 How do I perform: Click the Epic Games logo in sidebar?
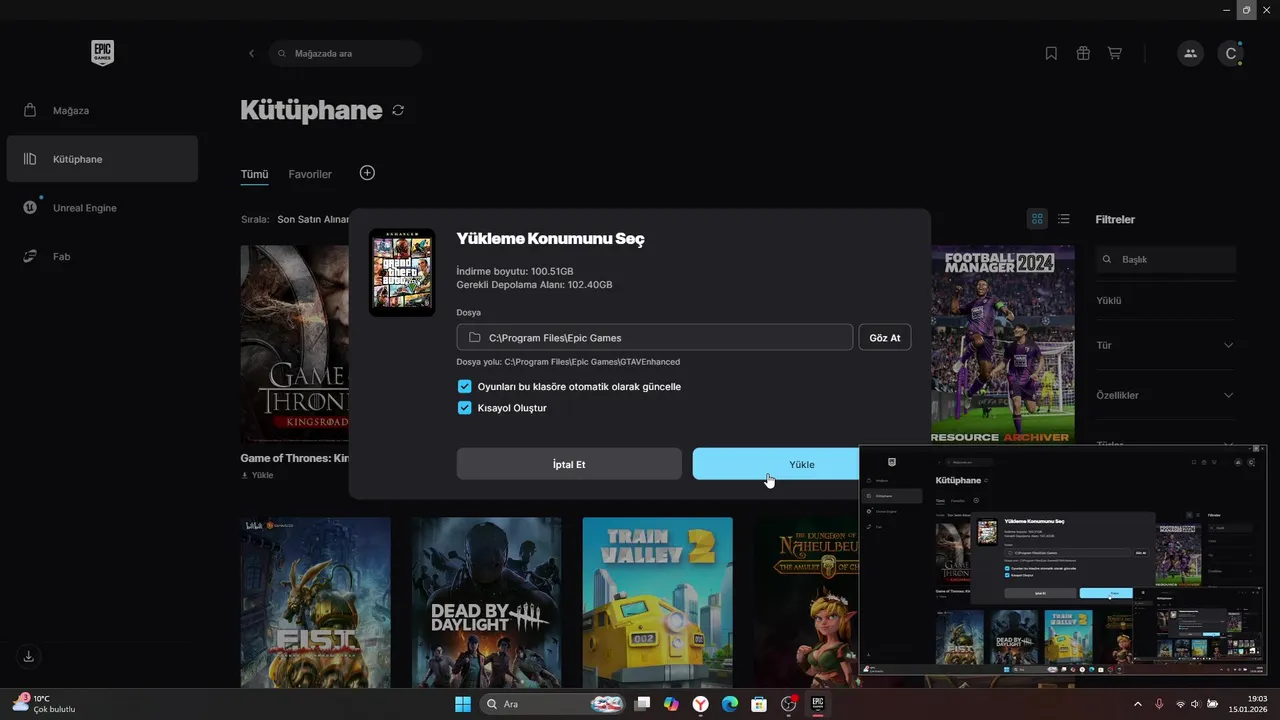[102, 53]
